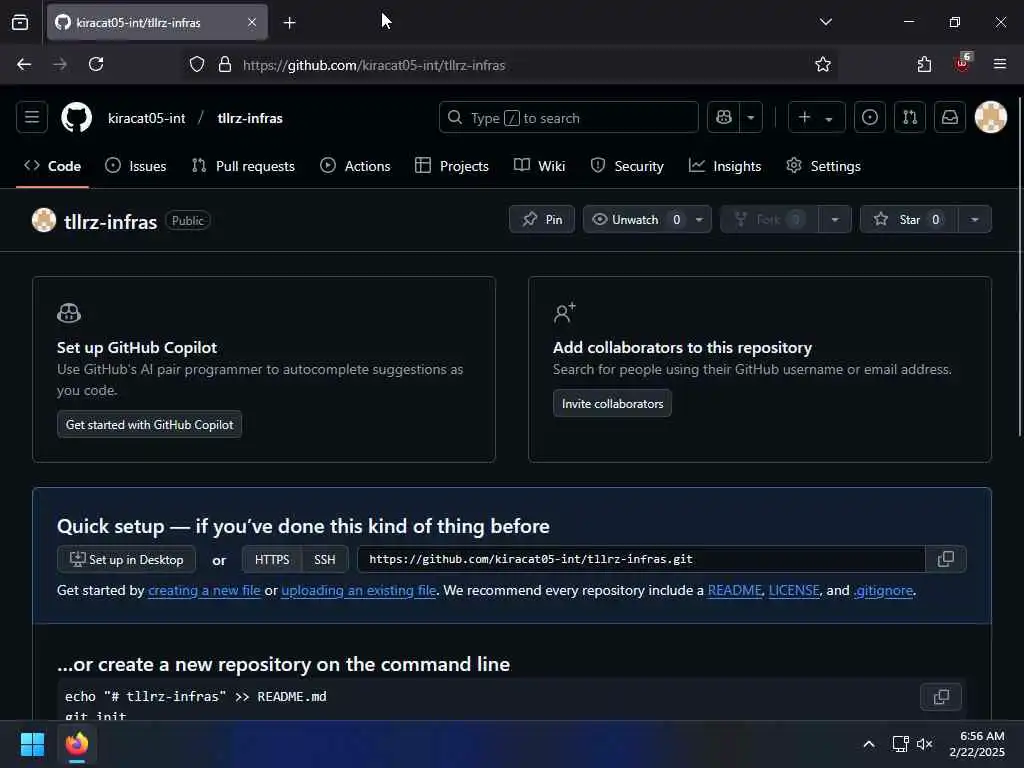Switch to the Issues tab

[x=136, y=166]
